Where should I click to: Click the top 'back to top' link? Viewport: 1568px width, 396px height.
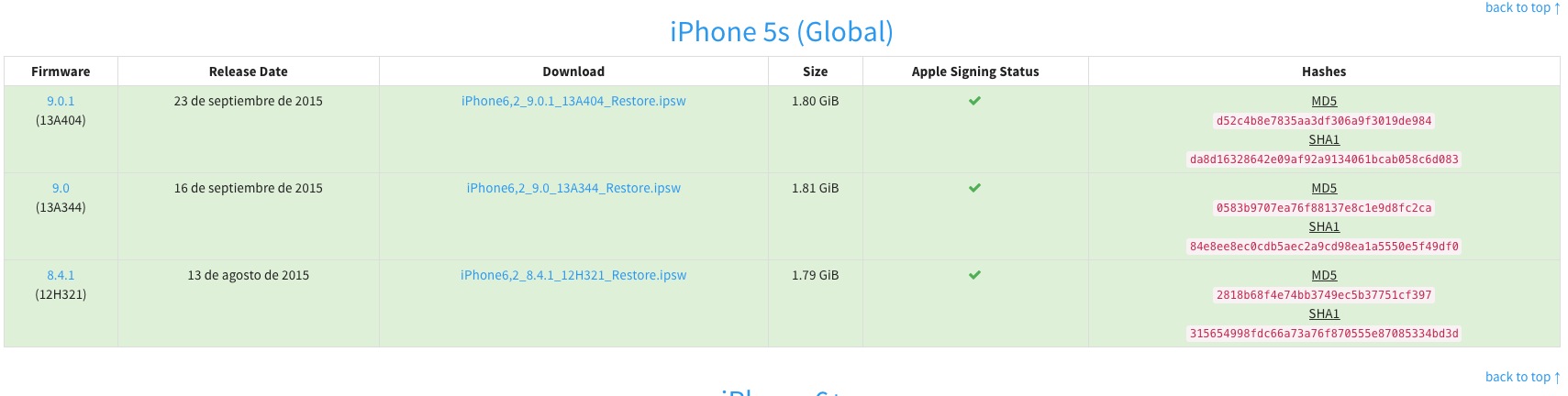(1522, 7)
